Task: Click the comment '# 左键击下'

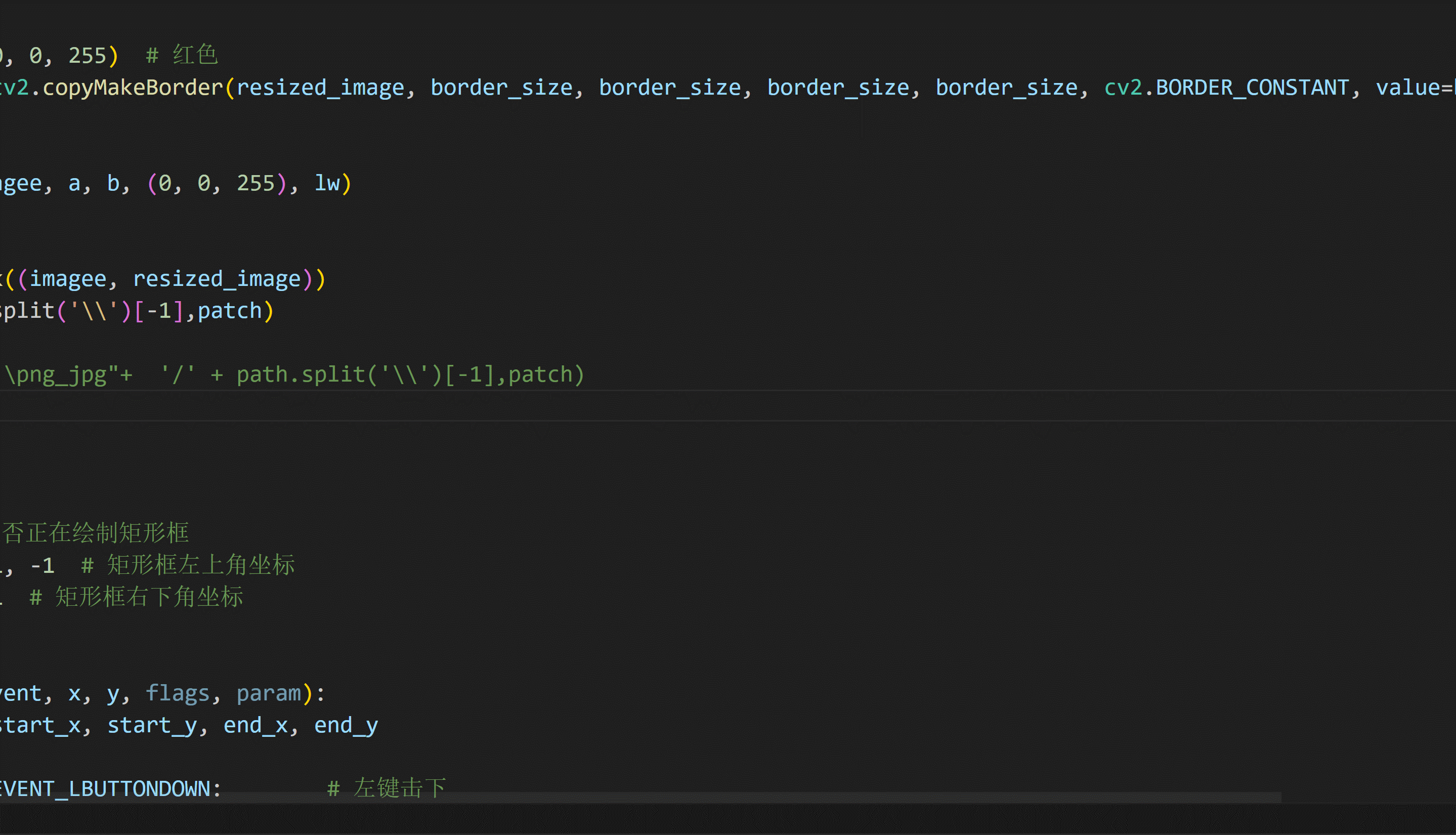Action: tap(387, 788)
